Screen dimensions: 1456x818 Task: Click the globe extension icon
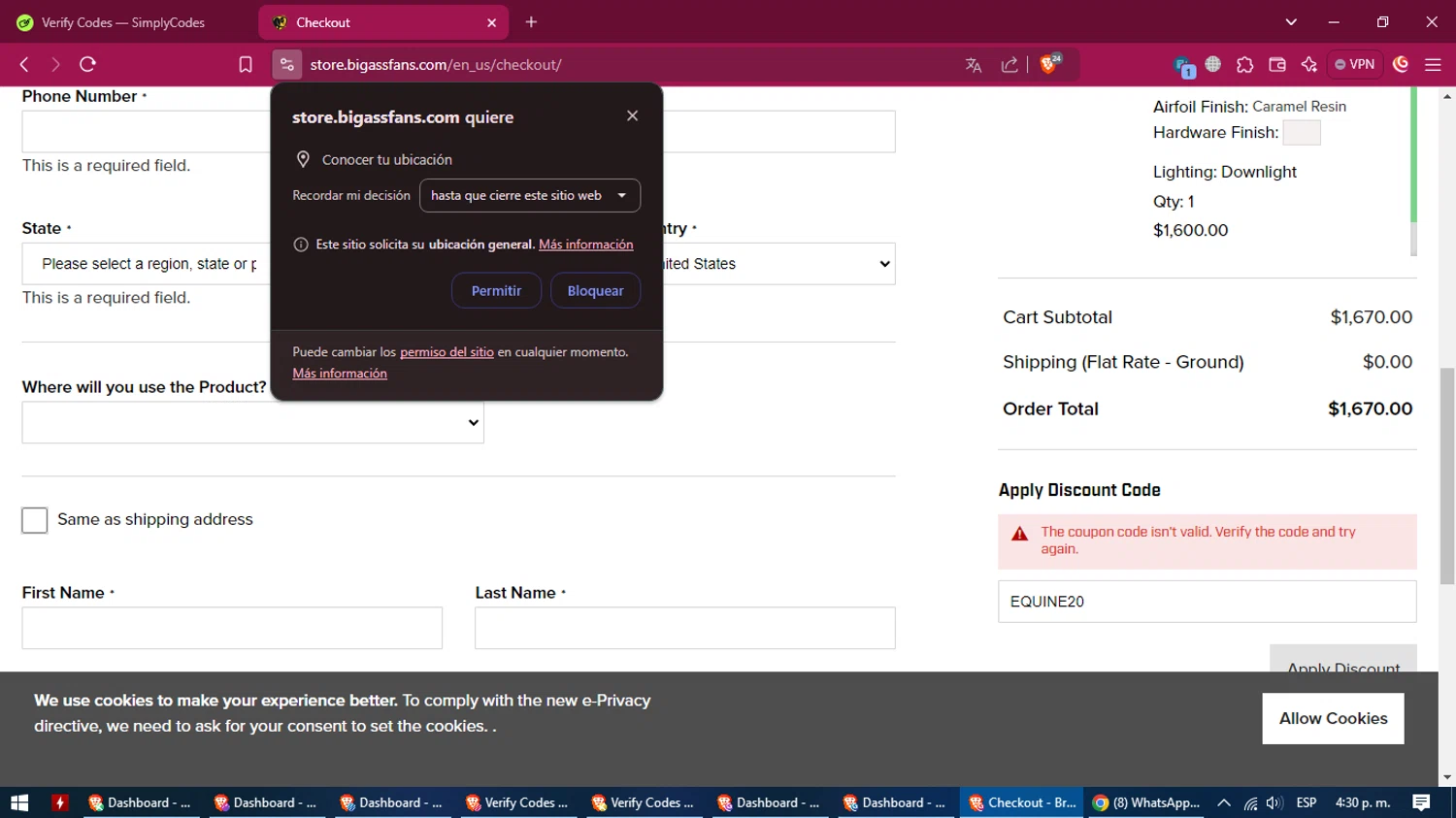[x=1213, y=64]
